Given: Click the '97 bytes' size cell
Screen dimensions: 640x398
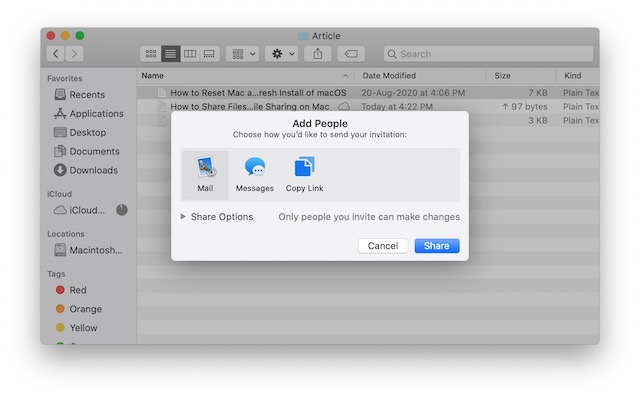Looking at the screenshot, I should tap(525, 107).
